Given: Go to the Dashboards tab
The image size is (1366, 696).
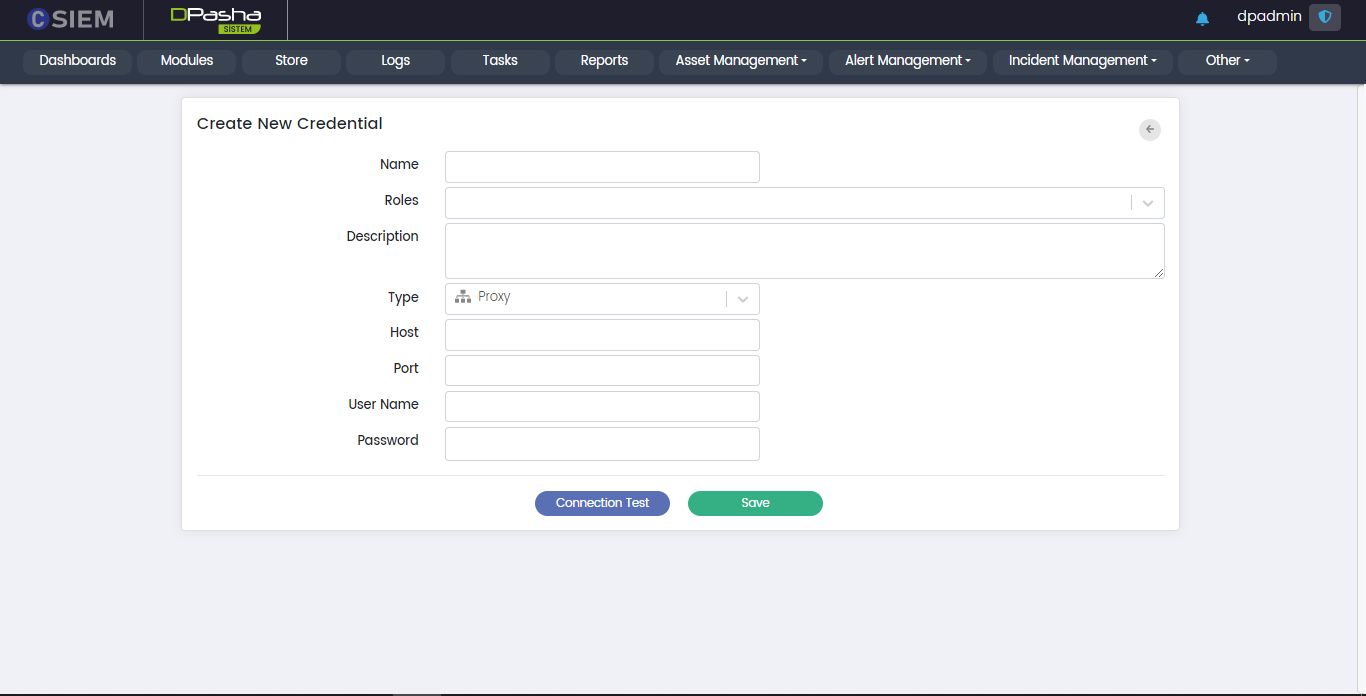Looking at the screenshot, I should pyautogui.click(x=77, y=61).
